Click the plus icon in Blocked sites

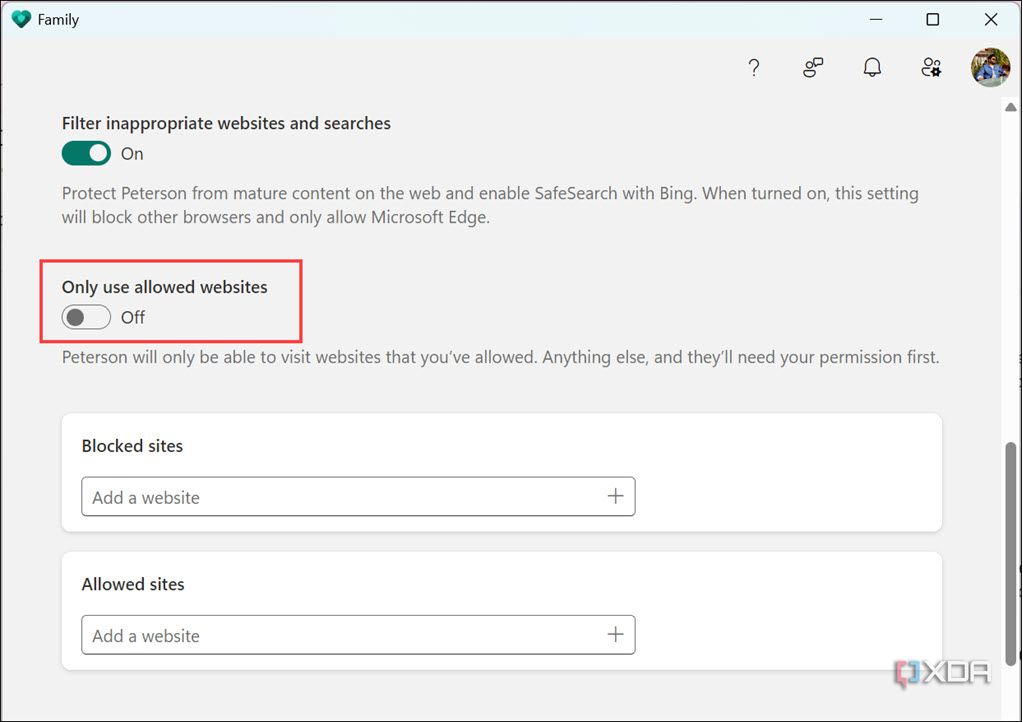pyautogui.click(x=615, y=497)
